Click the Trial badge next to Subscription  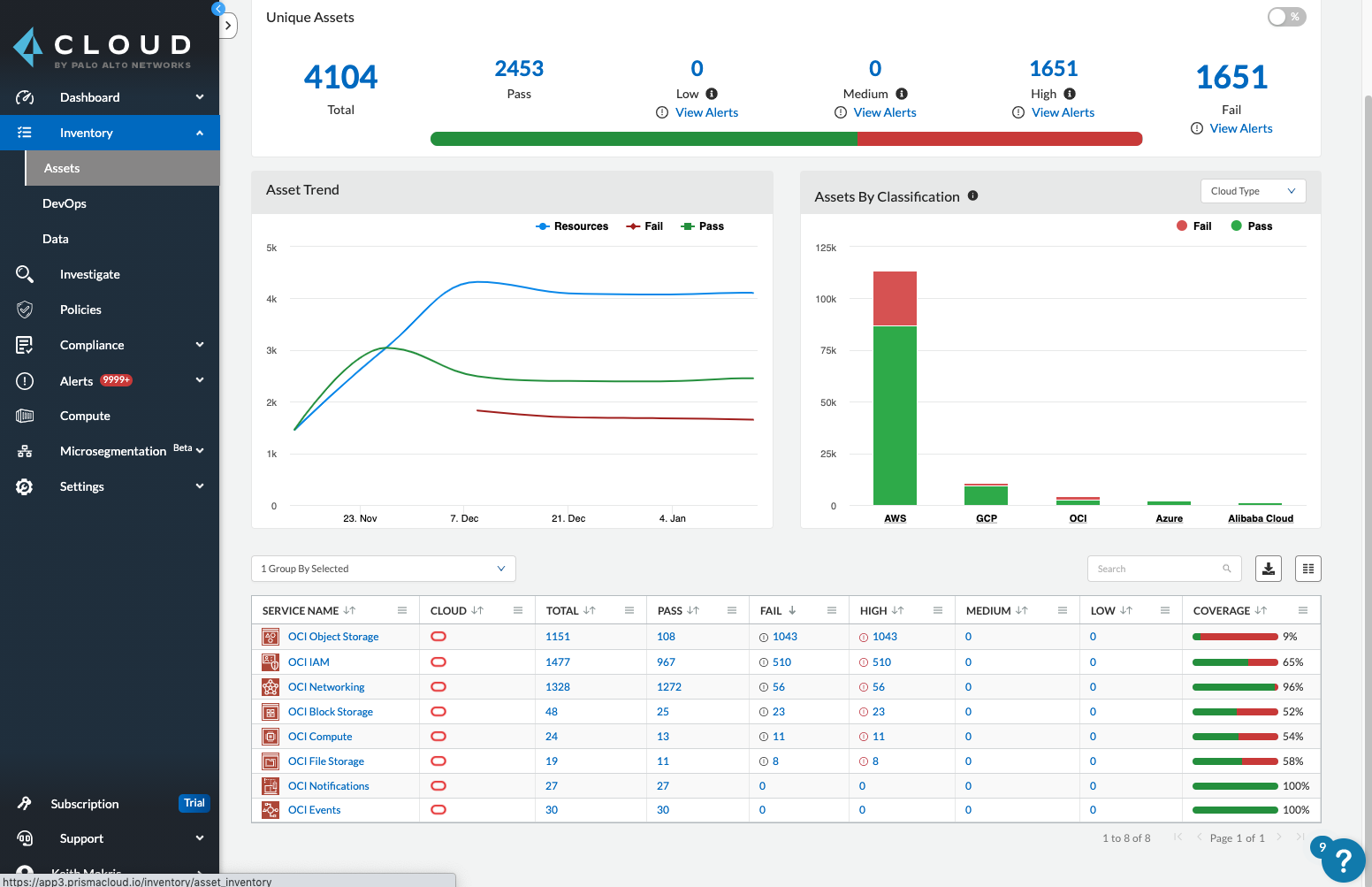pyautogui.click(x=194, y=803)
